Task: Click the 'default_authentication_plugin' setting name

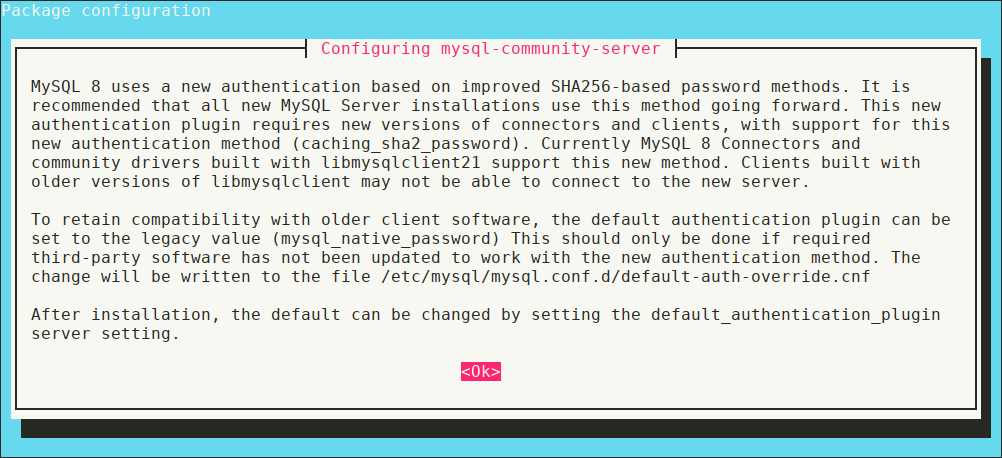Action: 796,316
